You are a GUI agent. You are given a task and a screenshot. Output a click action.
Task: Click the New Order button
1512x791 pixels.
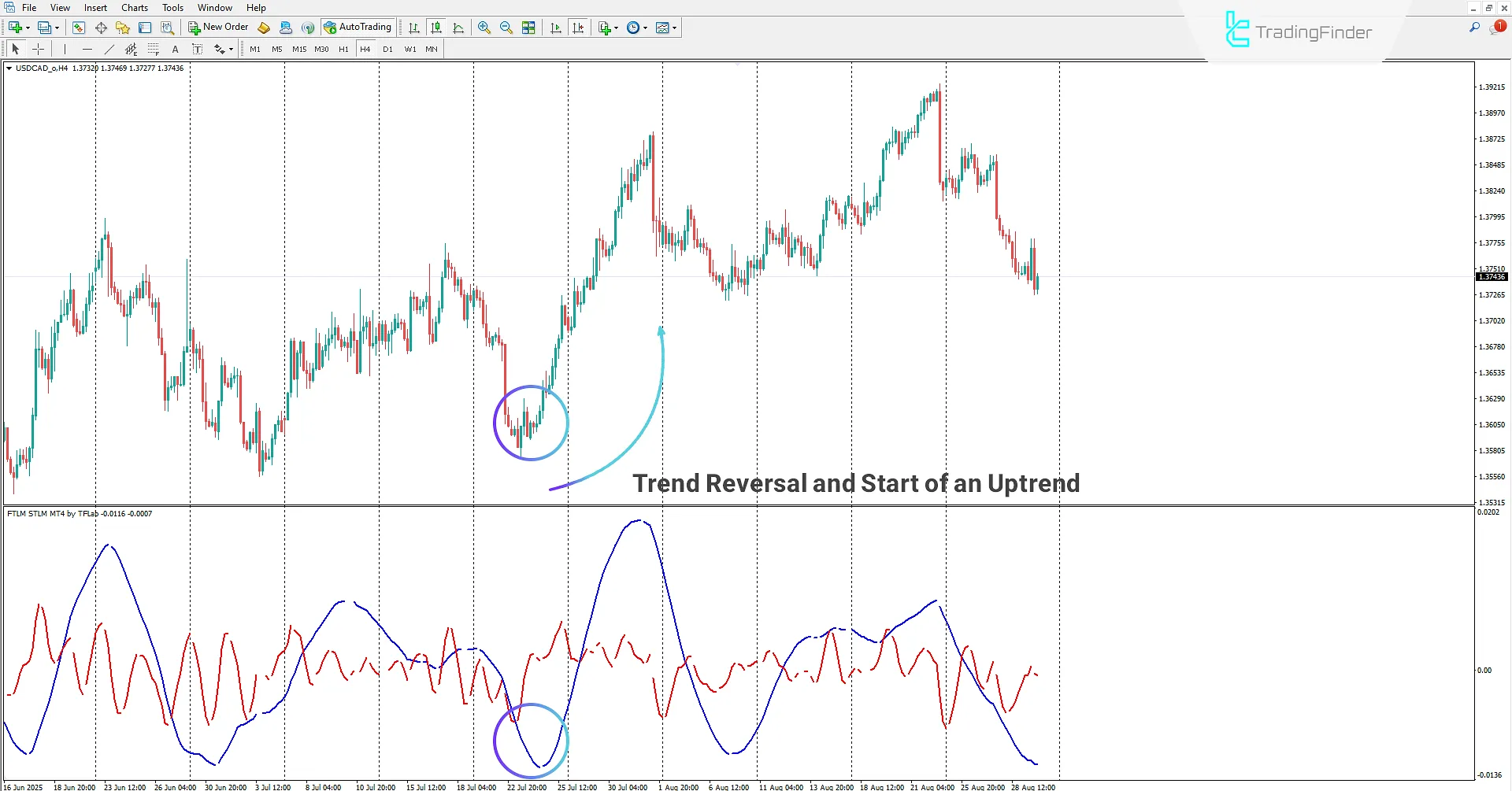(218, 28)
